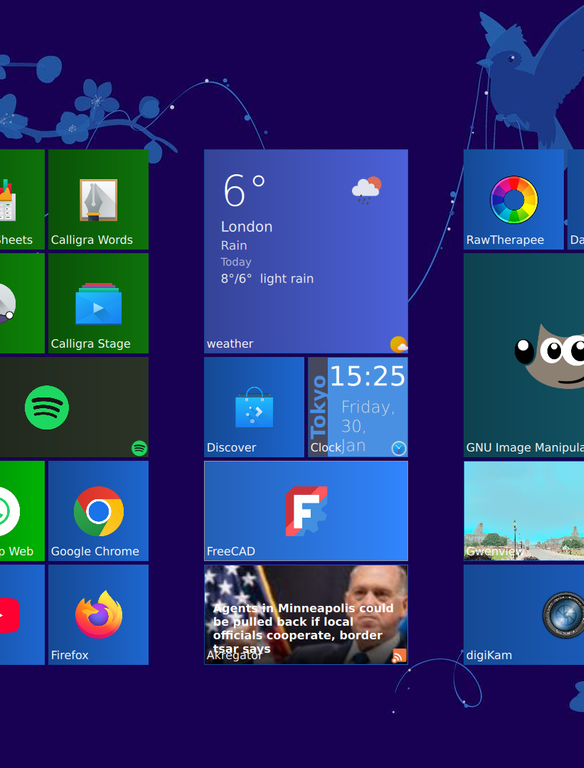The height and width of the screenshot is (768, 584).
Task: Click the Calligra Sheets tile
Action: (x=22, y=199)
